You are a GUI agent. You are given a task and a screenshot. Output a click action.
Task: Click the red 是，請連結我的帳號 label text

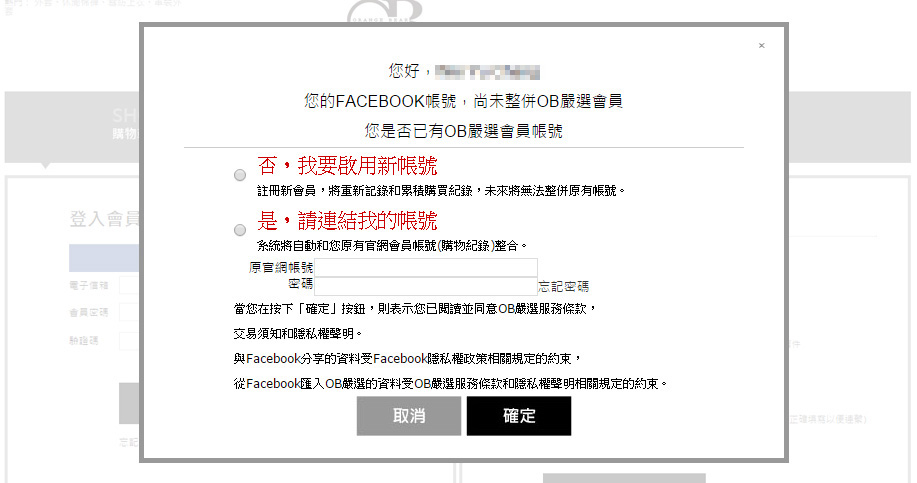(347, 220)
